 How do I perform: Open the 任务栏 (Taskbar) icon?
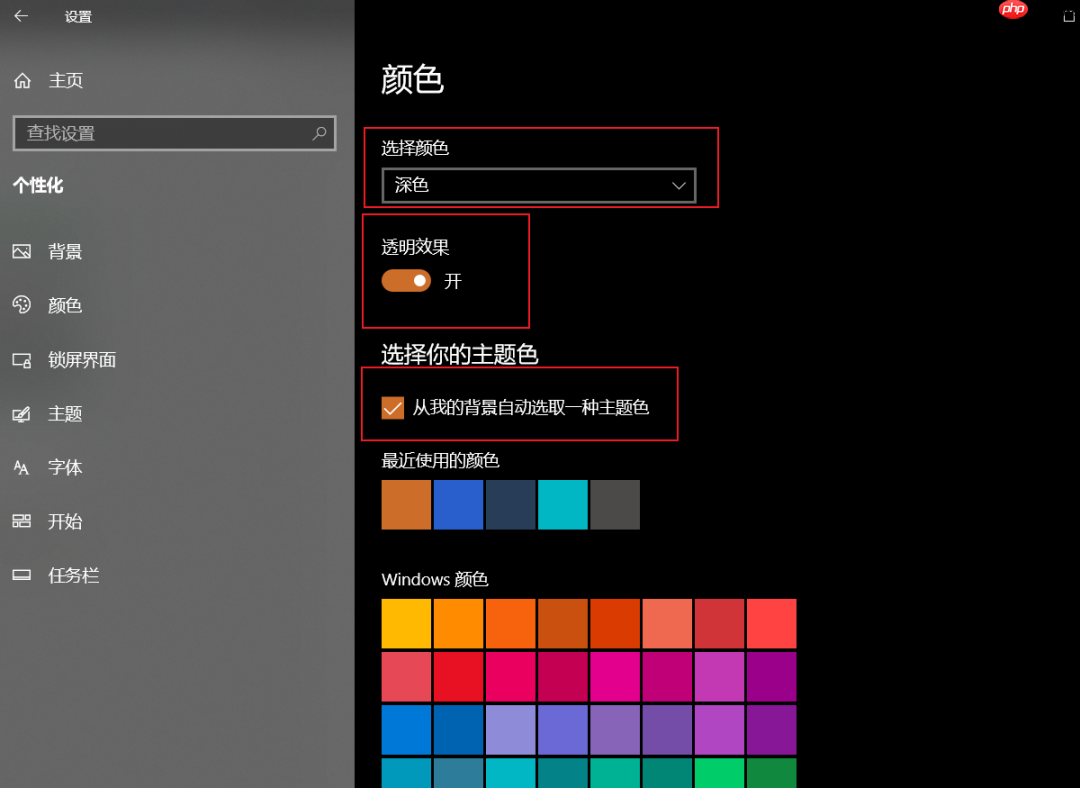[x=24, y=575]
